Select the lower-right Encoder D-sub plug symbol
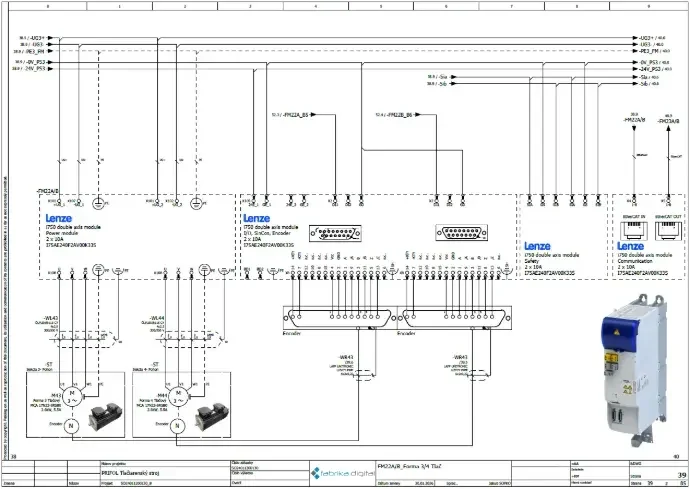This screenshot has height=489, width=690. (x=454, y=318)
